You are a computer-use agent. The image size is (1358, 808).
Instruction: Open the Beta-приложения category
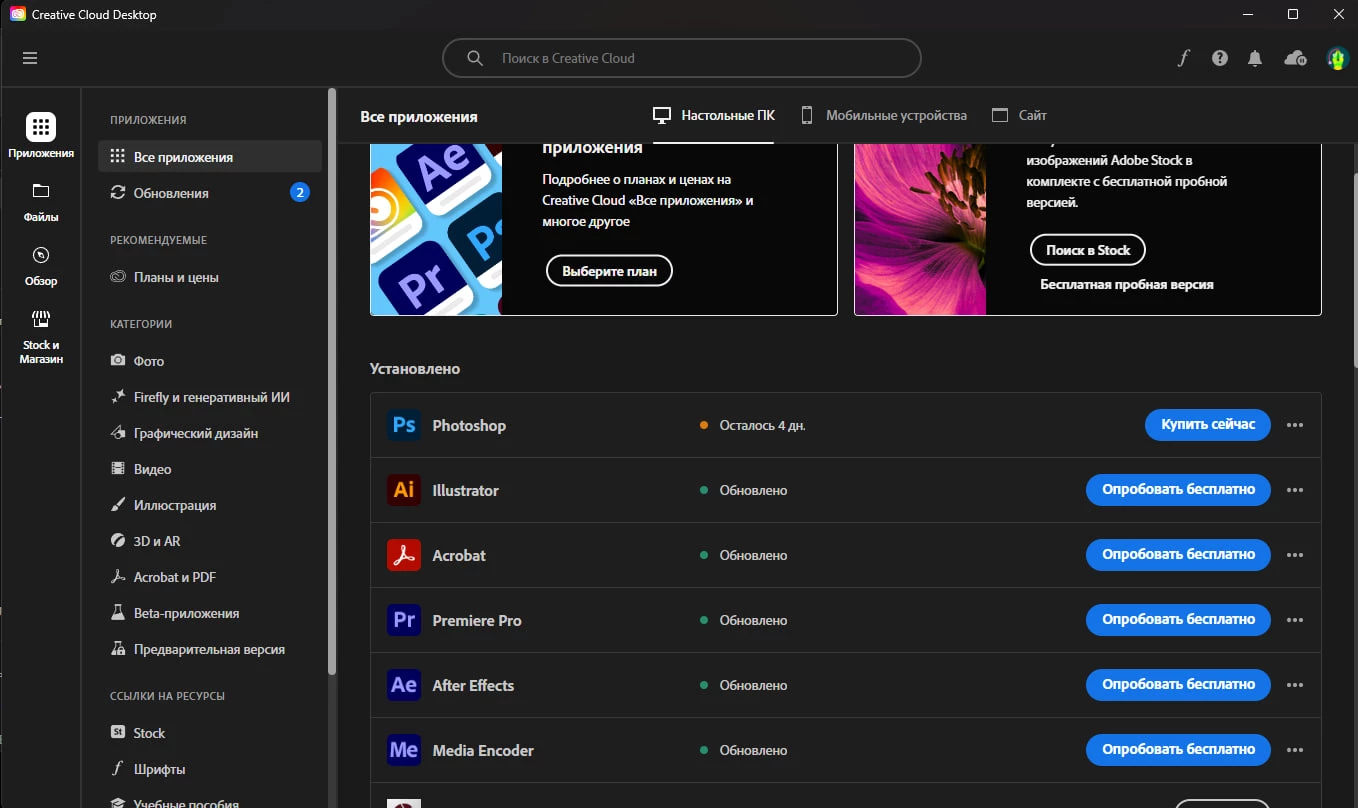(x=210, y=613)
